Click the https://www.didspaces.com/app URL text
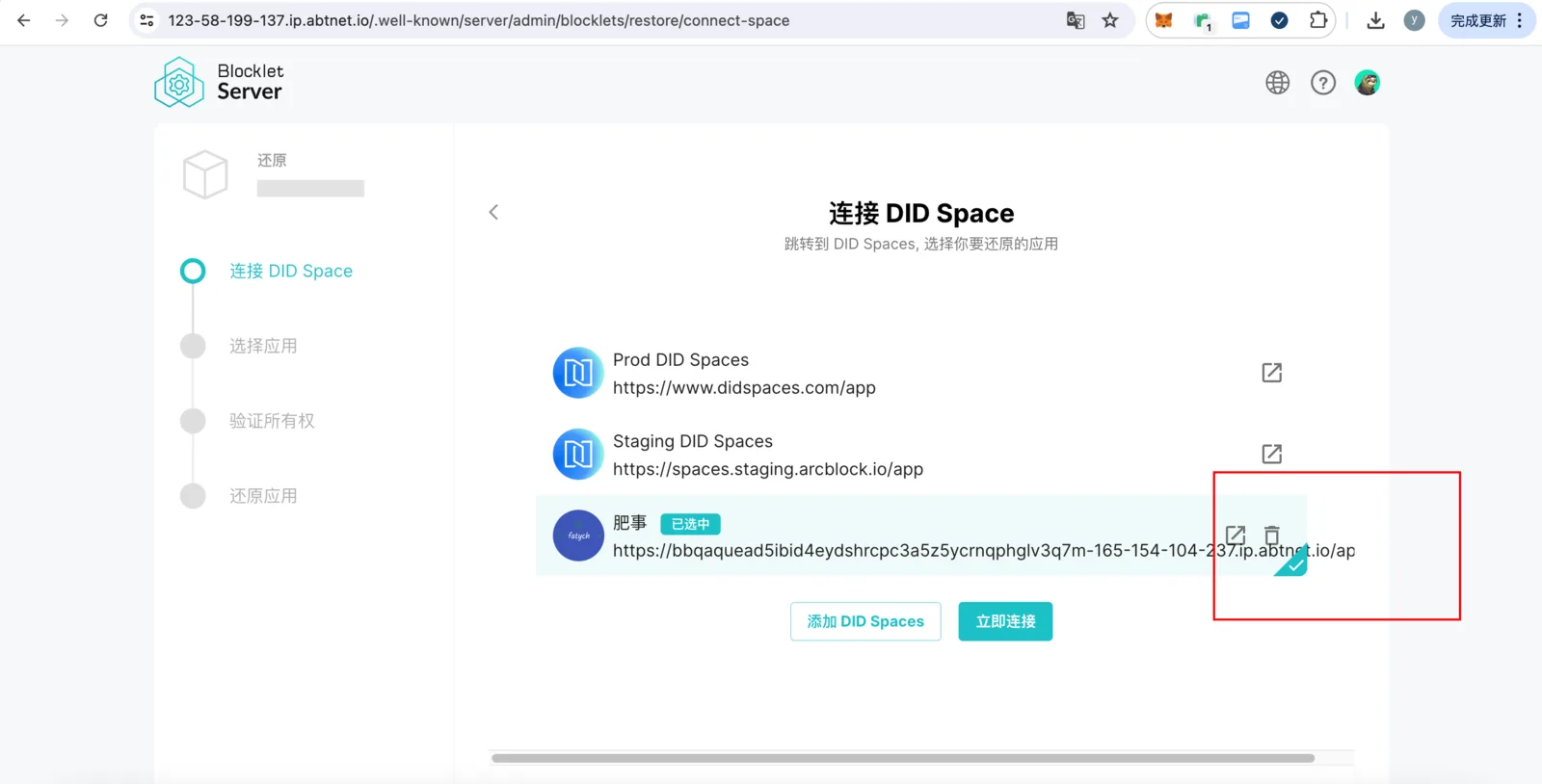The height and width of the screenshot is (784, 1542). point(744,387)
